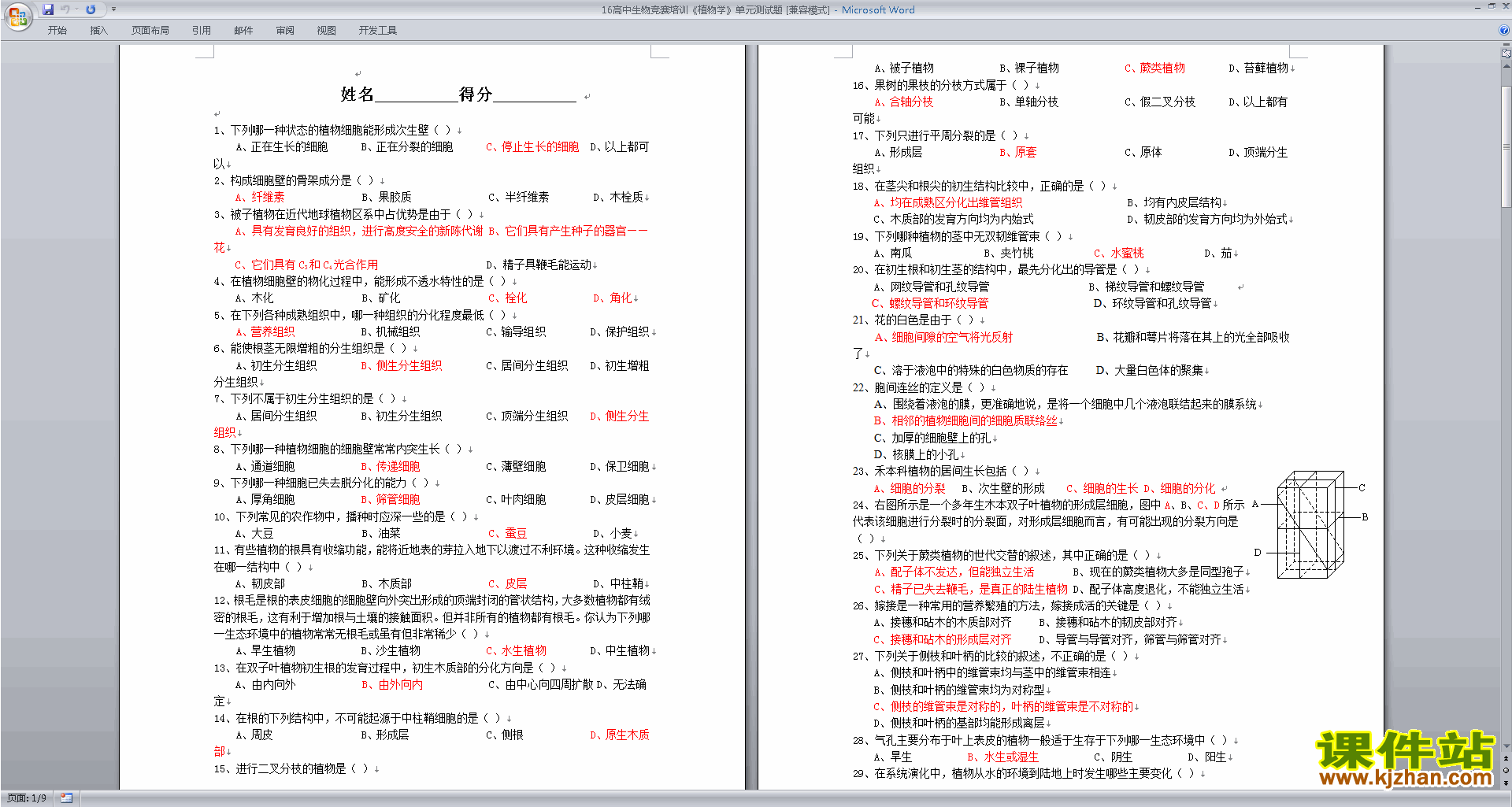Open the 视图 ribbon tab
The image size is (1512, 807).
(326, 31)
